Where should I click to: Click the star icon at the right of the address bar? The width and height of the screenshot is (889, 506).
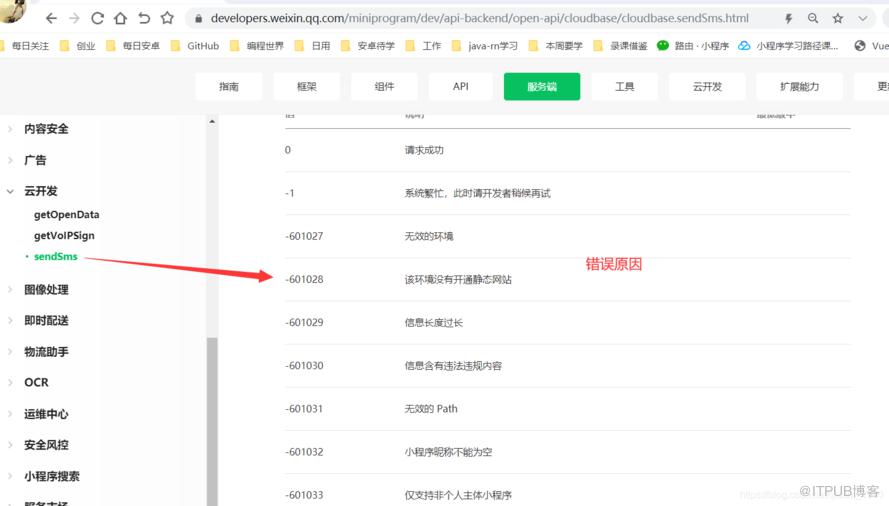[x=838, y=19]
